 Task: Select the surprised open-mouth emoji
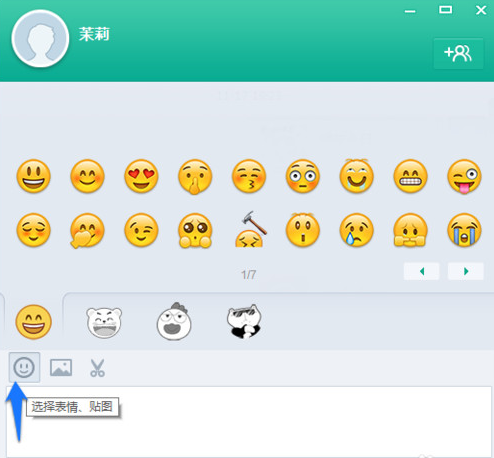[x=303, y=229]
